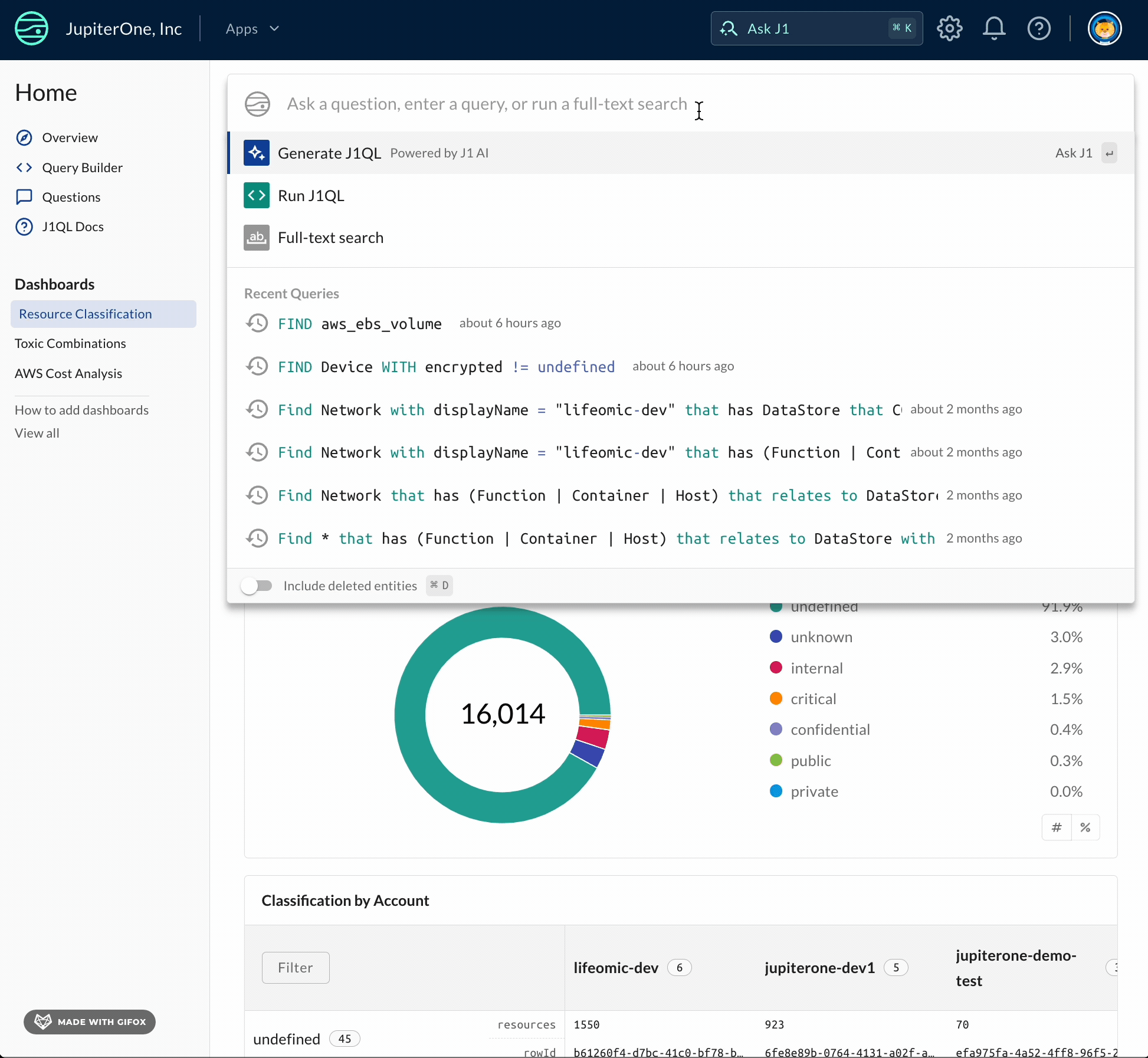Click the critical orange legend dot
This screenshot has height=1058, width=1148.
[776, 699]
